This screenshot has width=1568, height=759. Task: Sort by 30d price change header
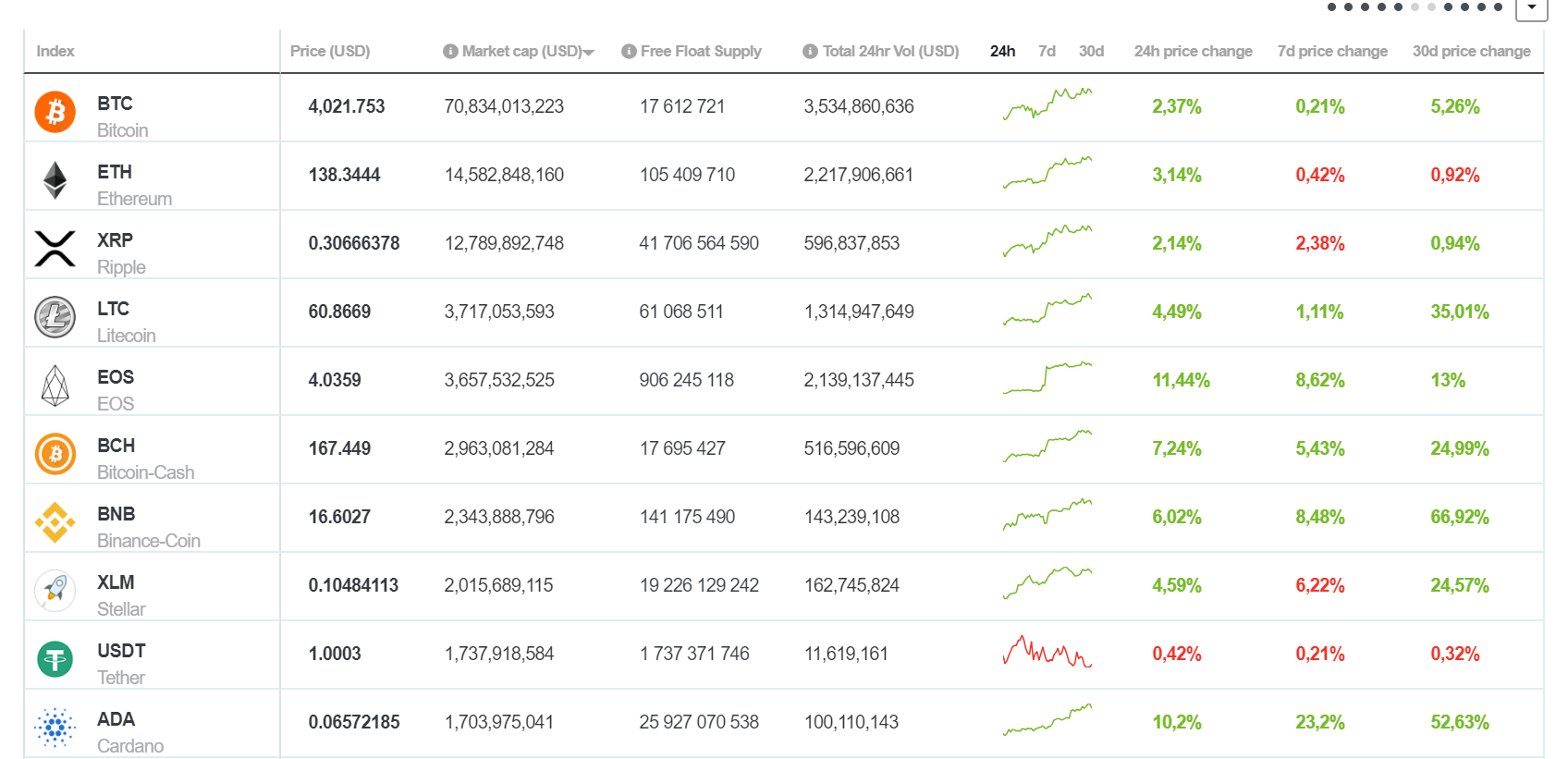point(1472,51)
